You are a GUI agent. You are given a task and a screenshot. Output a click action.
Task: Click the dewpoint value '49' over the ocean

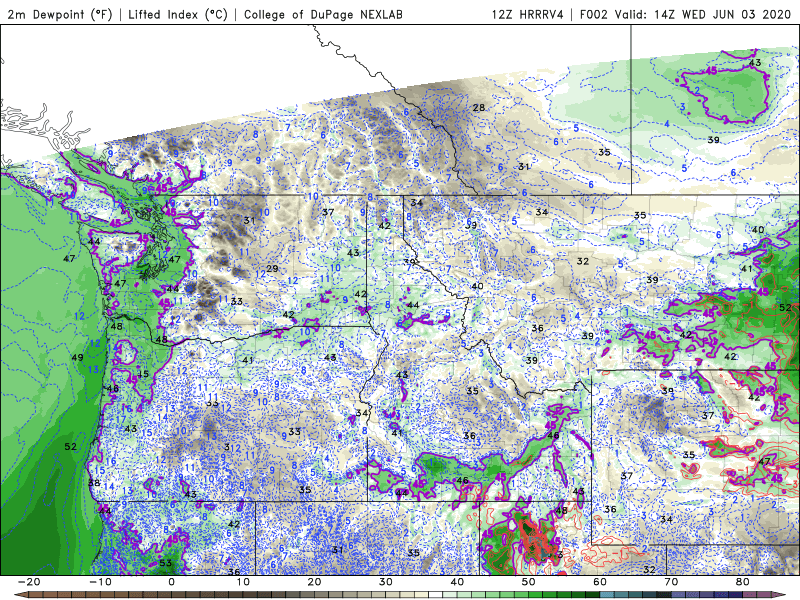point(77,357)
